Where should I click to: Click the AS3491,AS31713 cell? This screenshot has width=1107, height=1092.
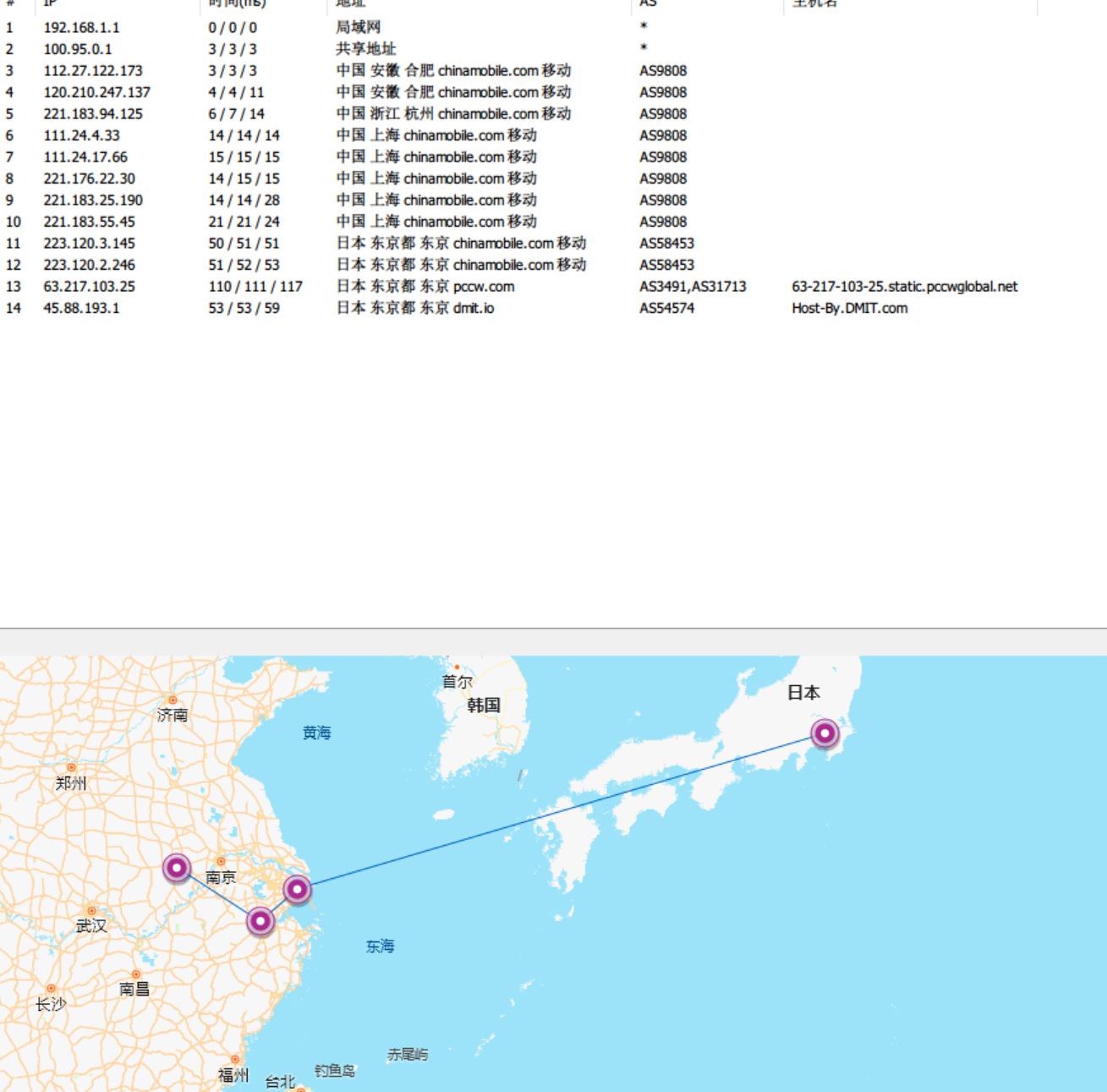pos(693,287)
